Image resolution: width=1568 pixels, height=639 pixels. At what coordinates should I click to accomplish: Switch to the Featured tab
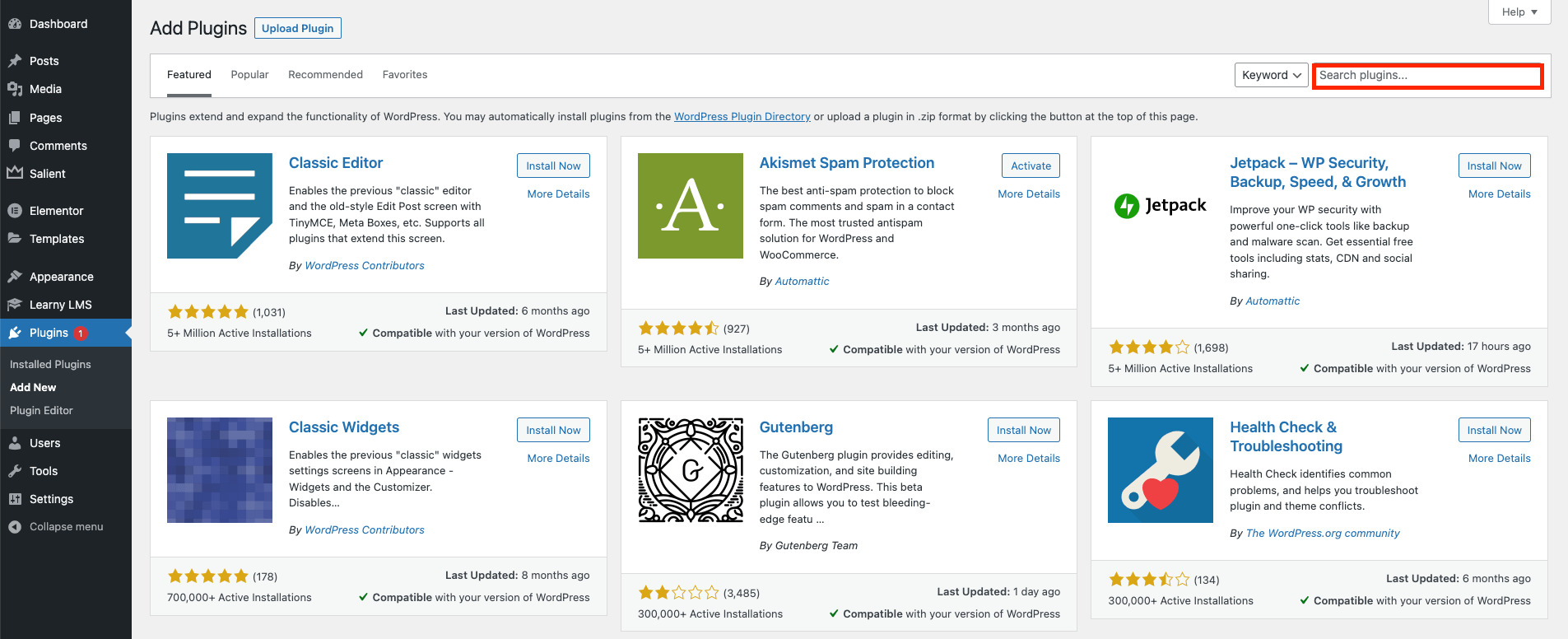(189, 75)
